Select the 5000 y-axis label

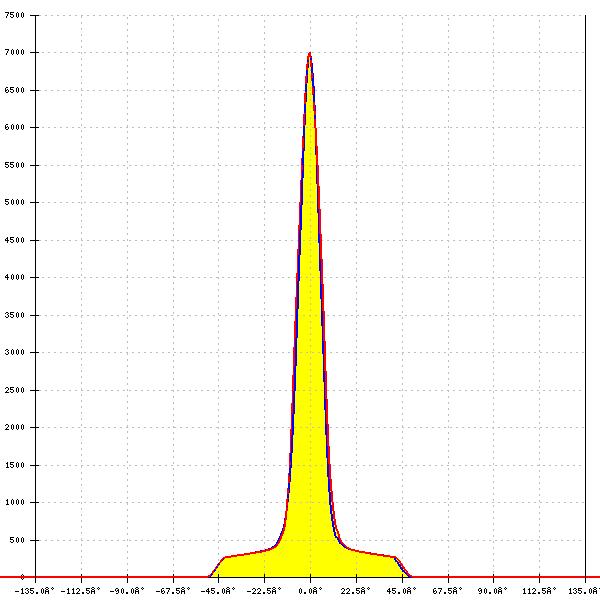tap(15, 202)
